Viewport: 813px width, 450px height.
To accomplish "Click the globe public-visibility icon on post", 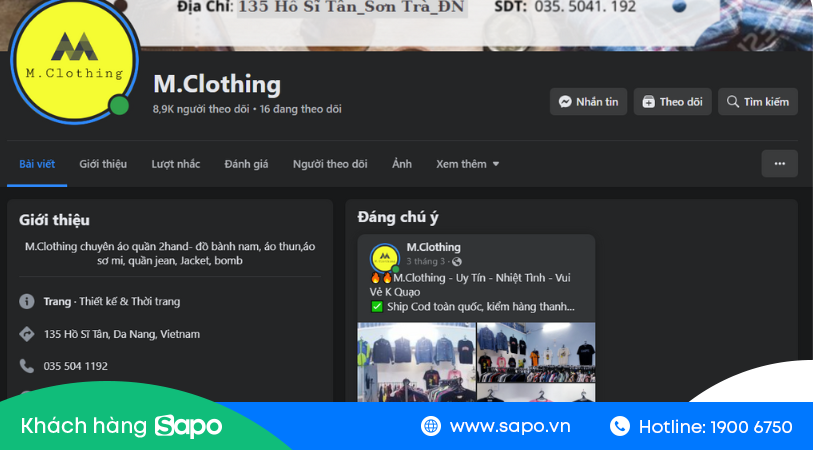I will click(x=456, y=262).
